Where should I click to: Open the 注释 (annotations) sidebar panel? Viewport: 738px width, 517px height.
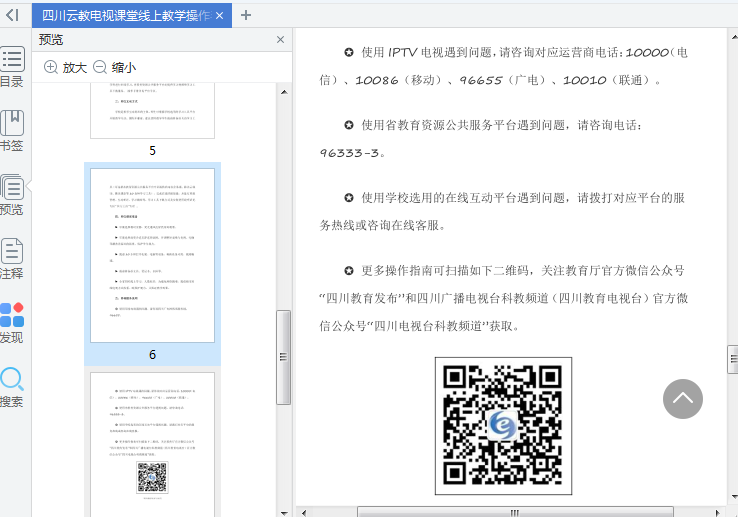[x=12, y=259]
